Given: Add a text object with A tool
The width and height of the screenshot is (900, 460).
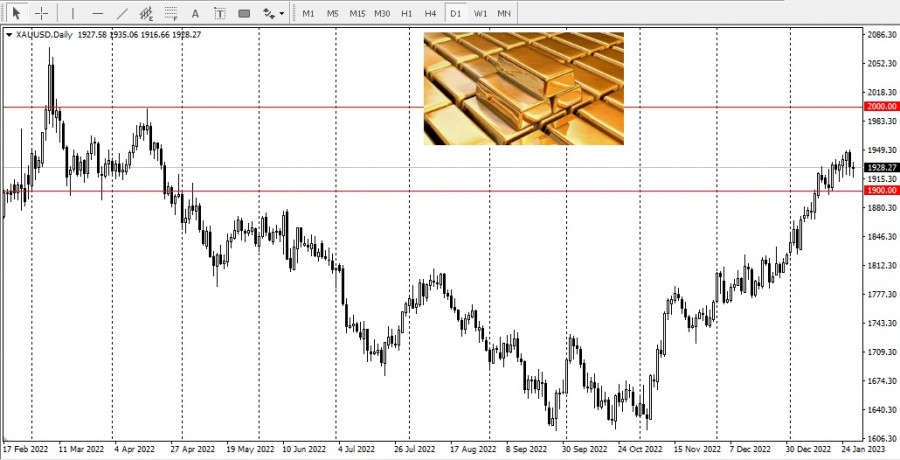Looking at the screenshot, I should point(195,13).
